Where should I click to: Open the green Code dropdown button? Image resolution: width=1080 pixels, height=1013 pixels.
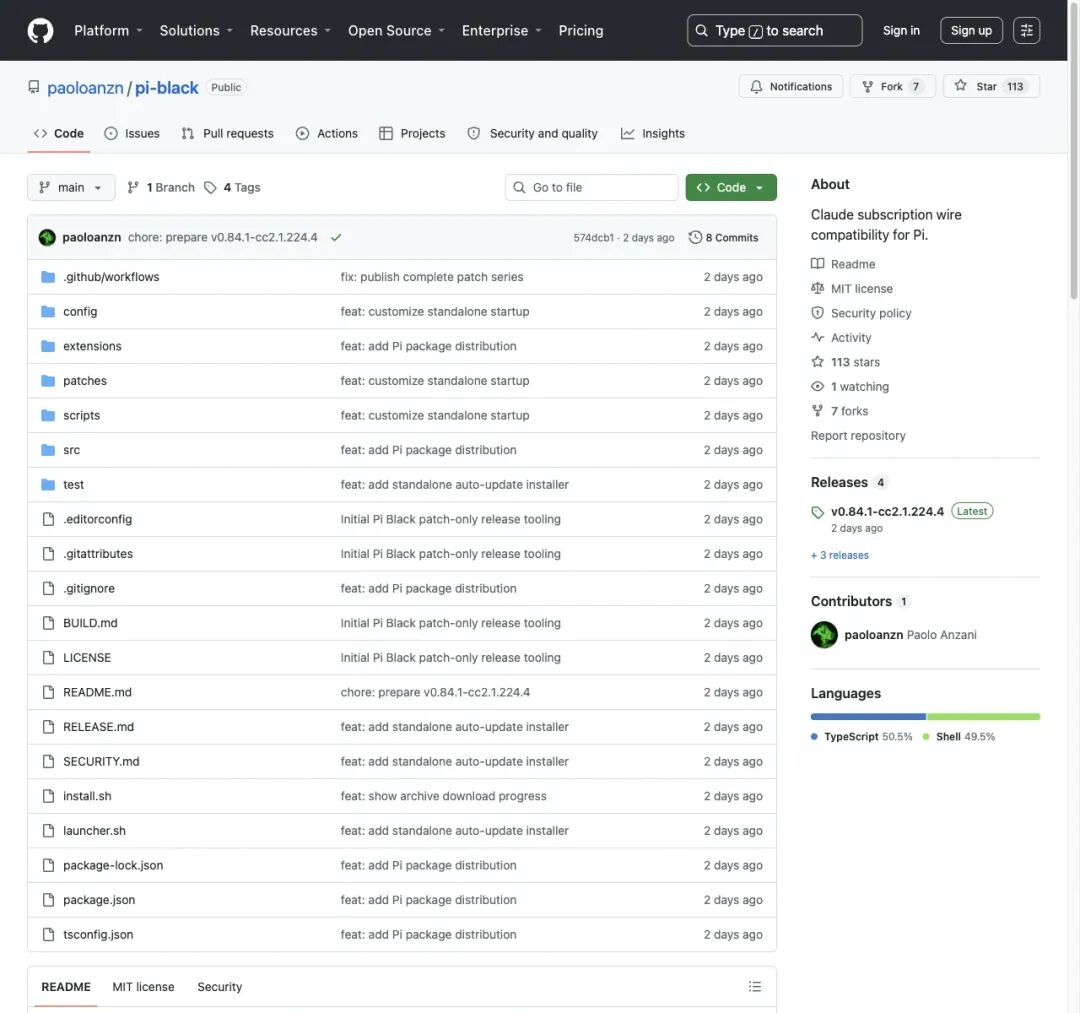pyautogui.click(x=731, y=187)
